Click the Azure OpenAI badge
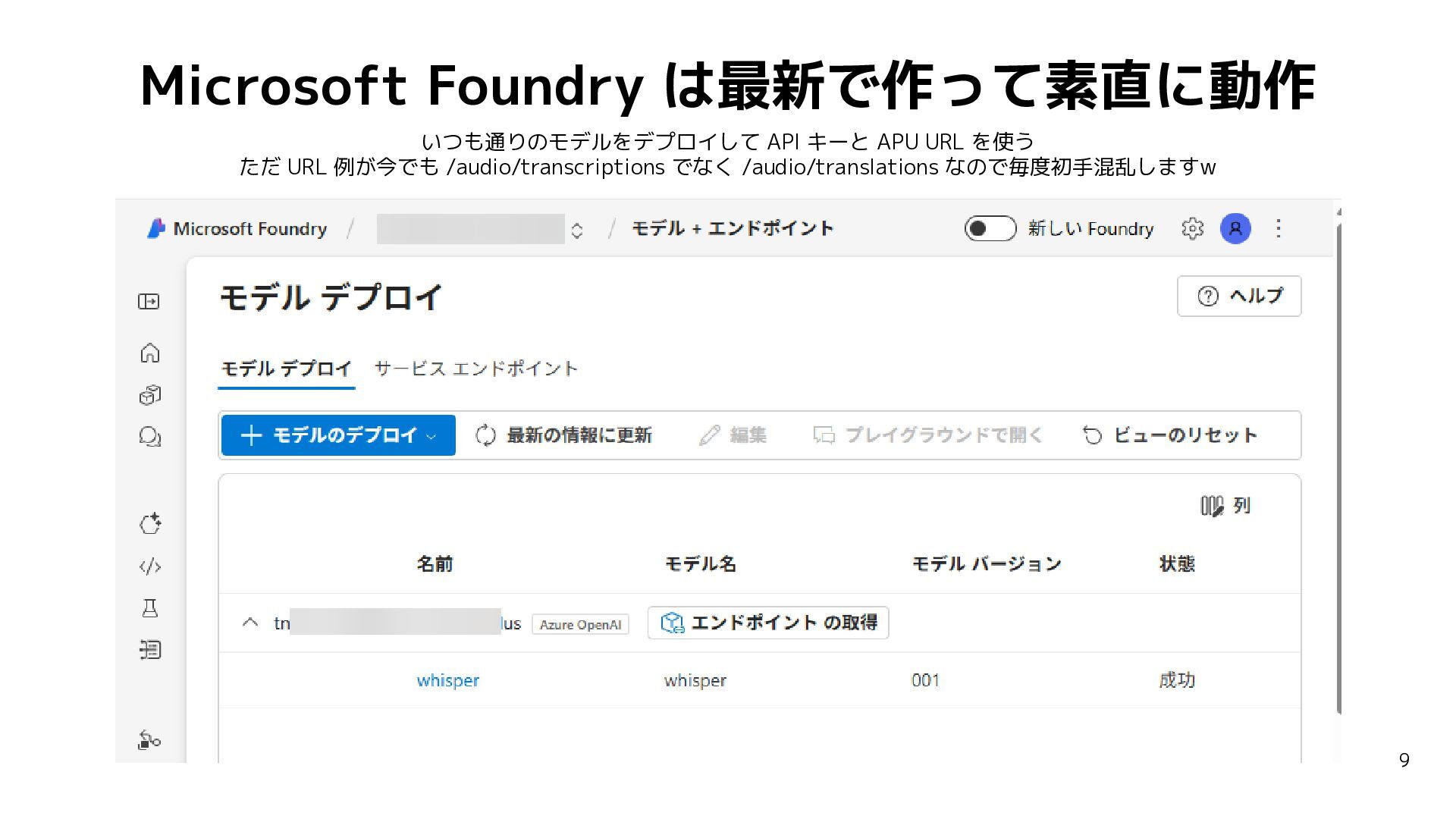 pos(580,624)
